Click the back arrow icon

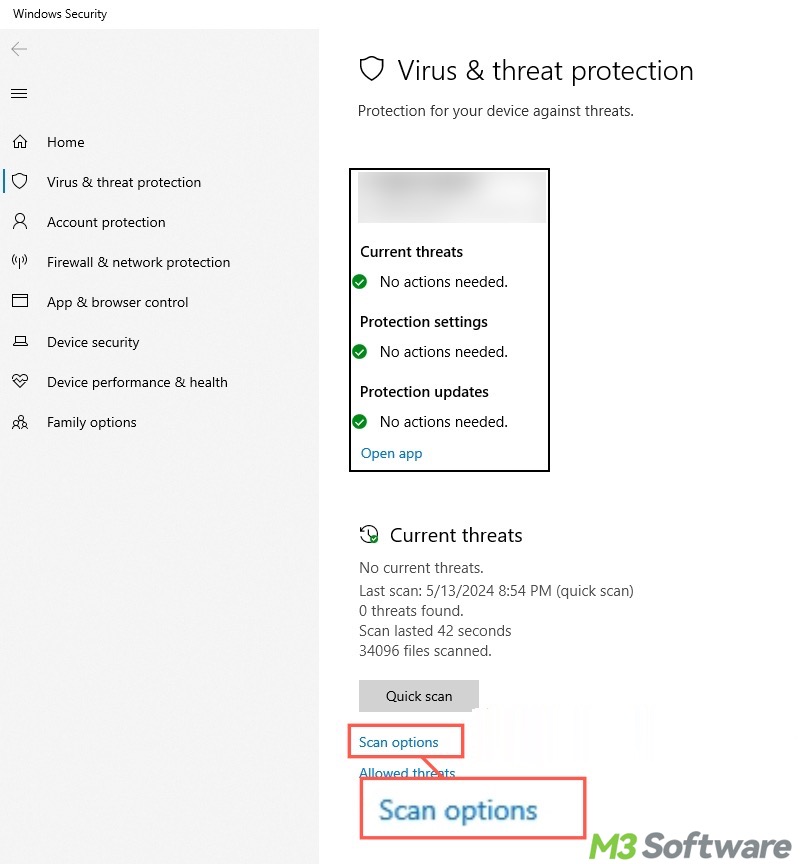point(19,49)
